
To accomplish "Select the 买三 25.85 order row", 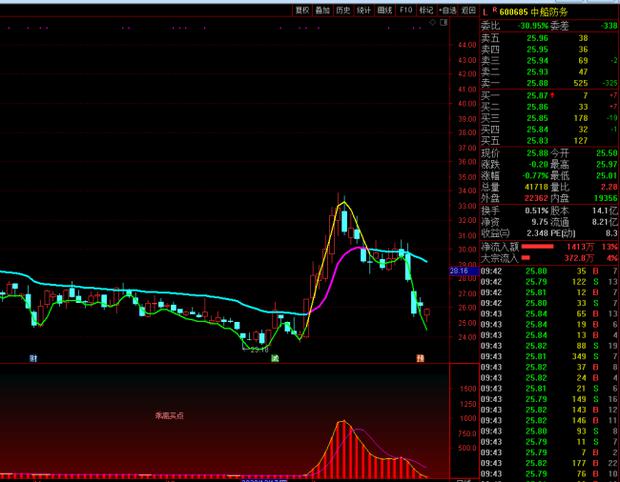I will pos(549,118).
